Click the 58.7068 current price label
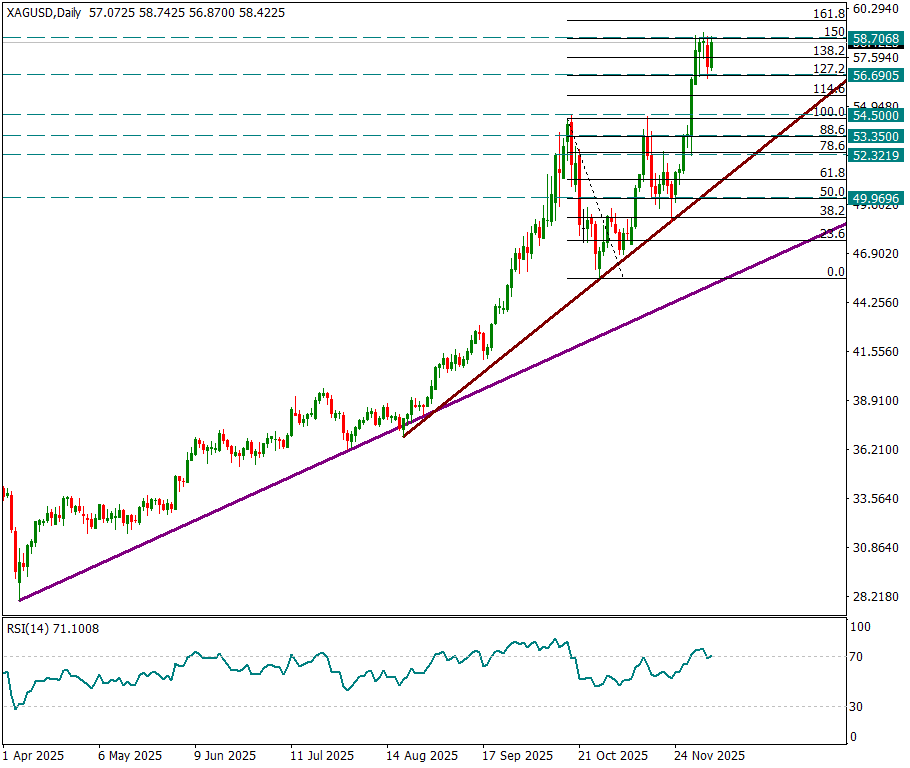Image resolution: width=910 pixels, height=768 pixels. pyautogui.click(x=877, y=38)
